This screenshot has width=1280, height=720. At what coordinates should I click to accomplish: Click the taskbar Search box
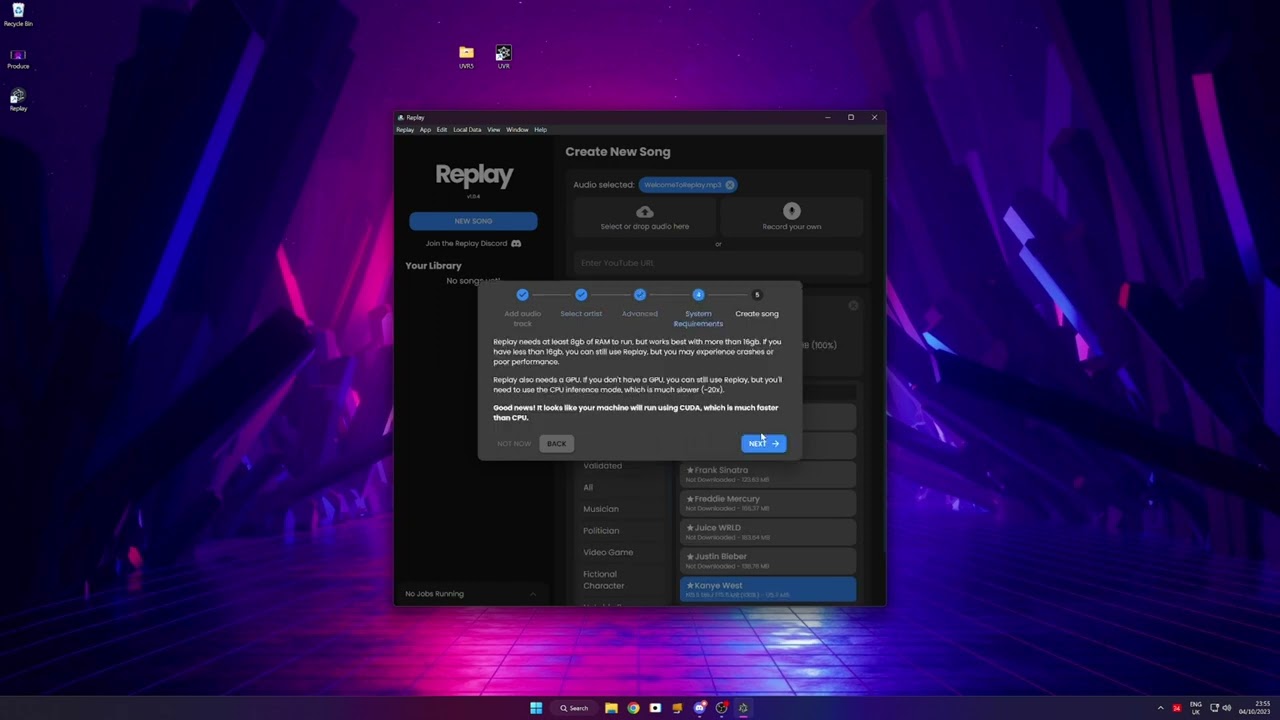click(575, 708)
